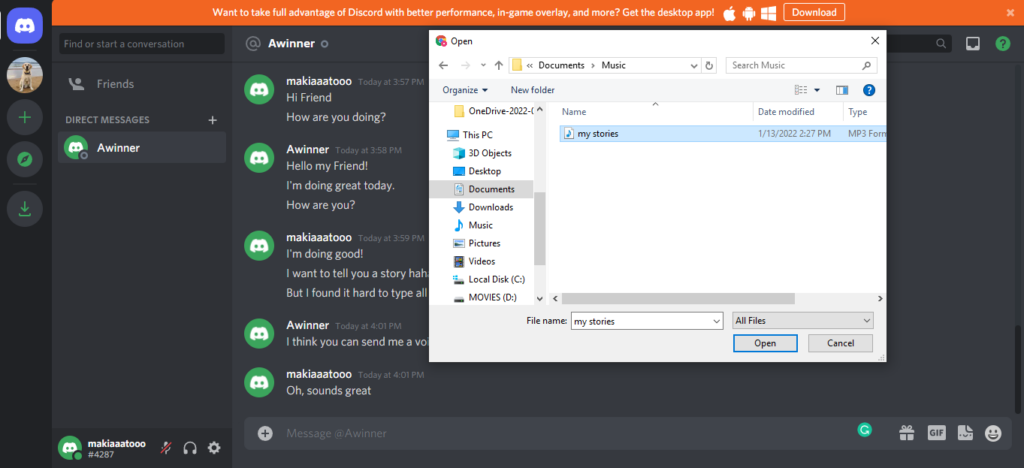This screenshot has height=468, width=1024.
Task: Toggle deafen headphones icon
Action: (190, 448)
